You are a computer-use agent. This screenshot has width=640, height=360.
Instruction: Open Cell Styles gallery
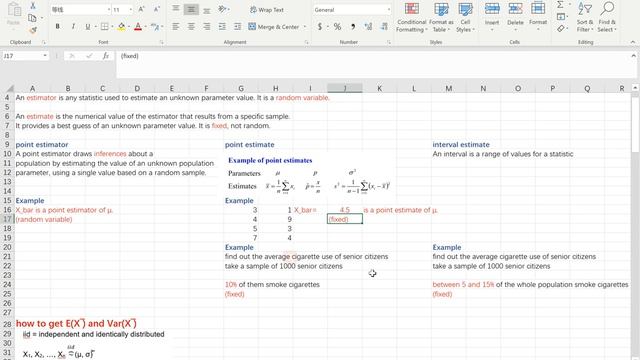click(464, 18)
